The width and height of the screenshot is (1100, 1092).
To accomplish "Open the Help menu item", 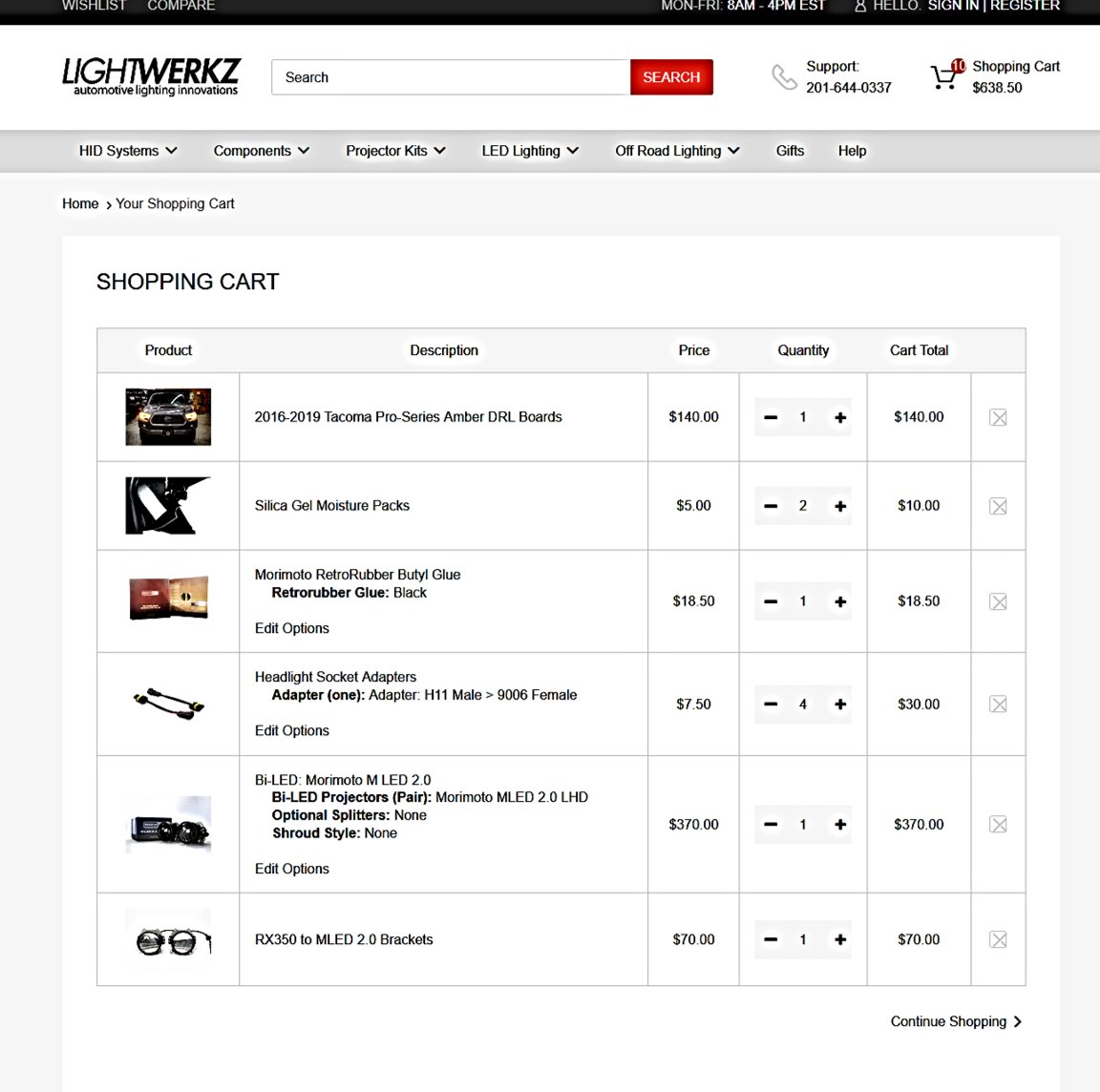I will (852, 151).
